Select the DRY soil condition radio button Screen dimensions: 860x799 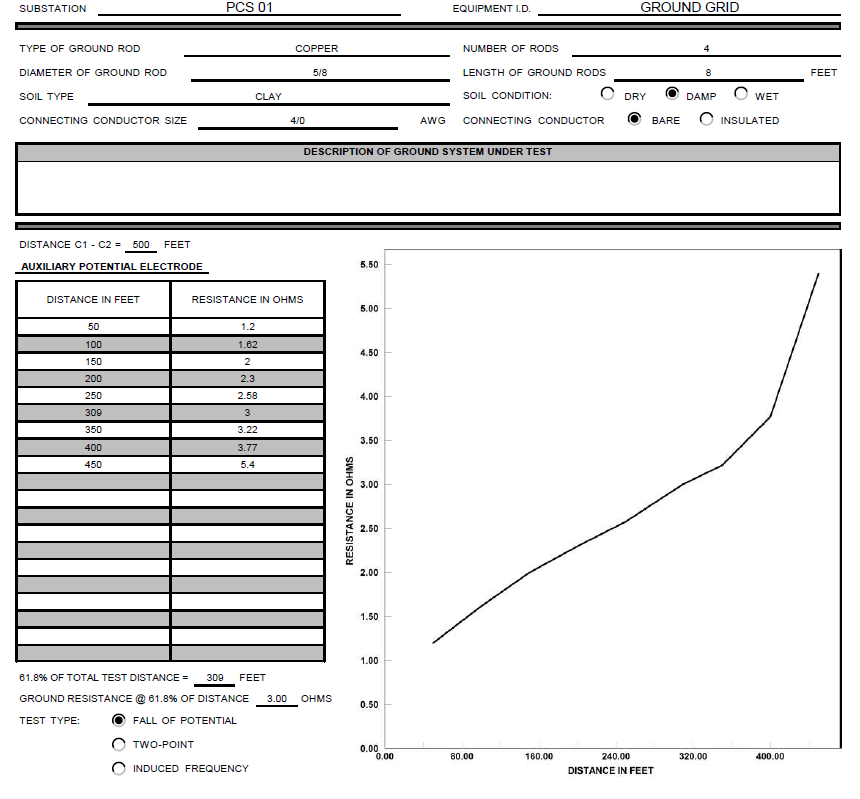[607, 94]
